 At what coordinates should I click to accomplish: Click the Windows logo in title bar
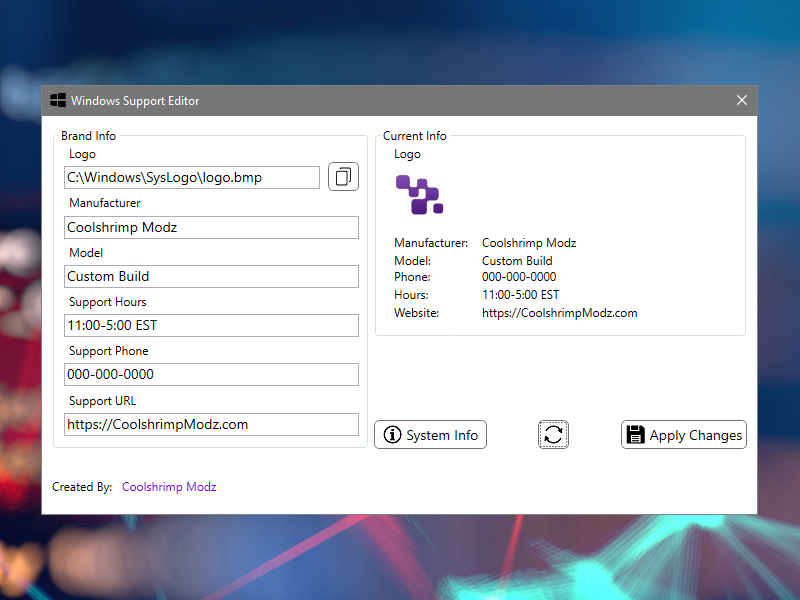58,100
